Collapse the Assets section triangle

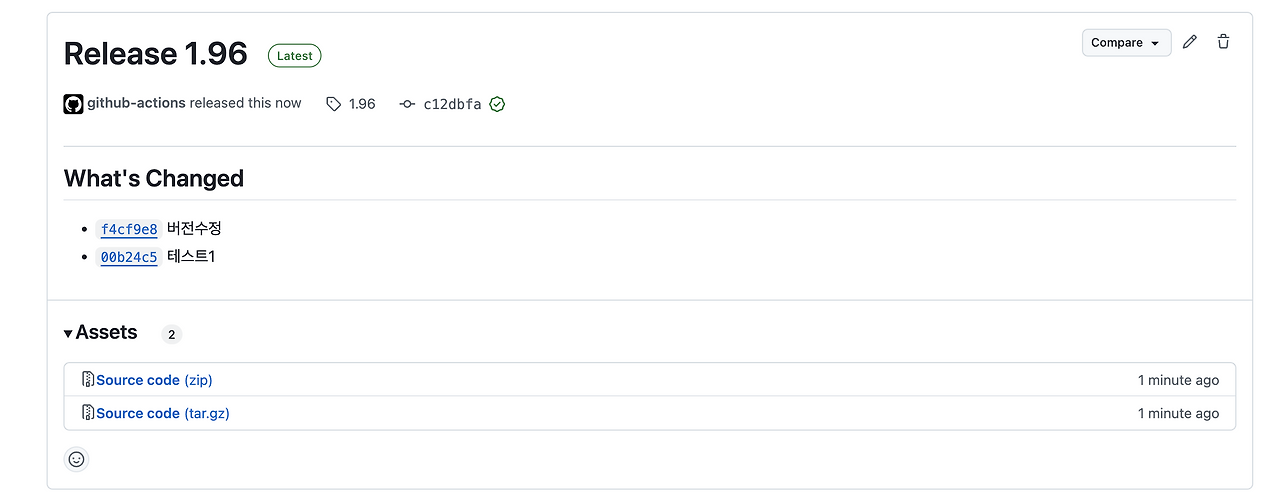[x=68, y=334]
